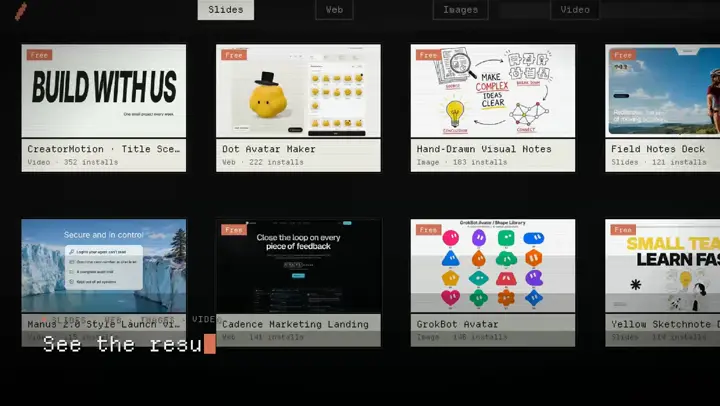Image resolution: width=720 pixels, height=406 pixels.
Task: Click the Free badge on Field Notes Deck
Action: click(623, 55)
